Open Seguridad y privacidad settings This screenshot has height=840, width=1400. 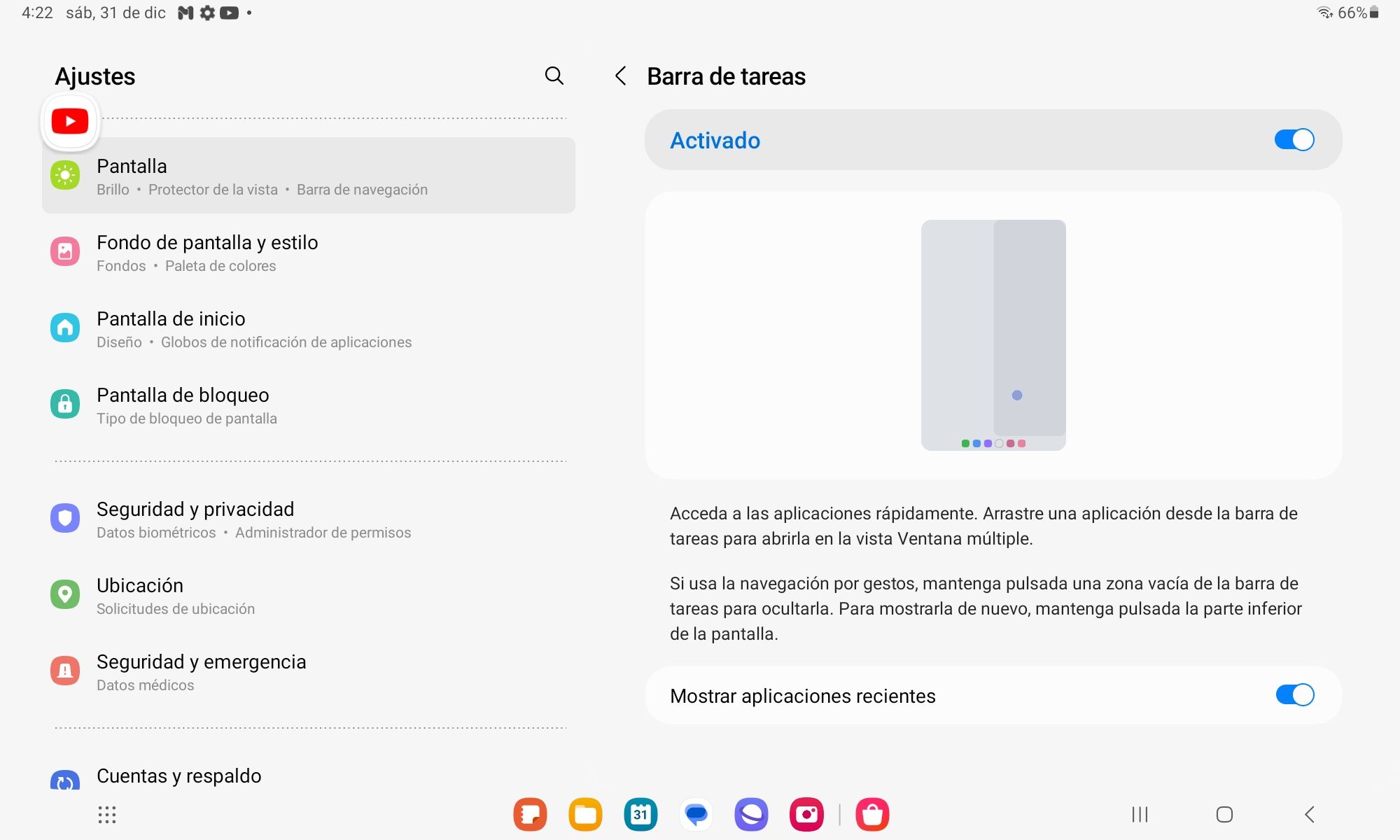tap(195, 518)
